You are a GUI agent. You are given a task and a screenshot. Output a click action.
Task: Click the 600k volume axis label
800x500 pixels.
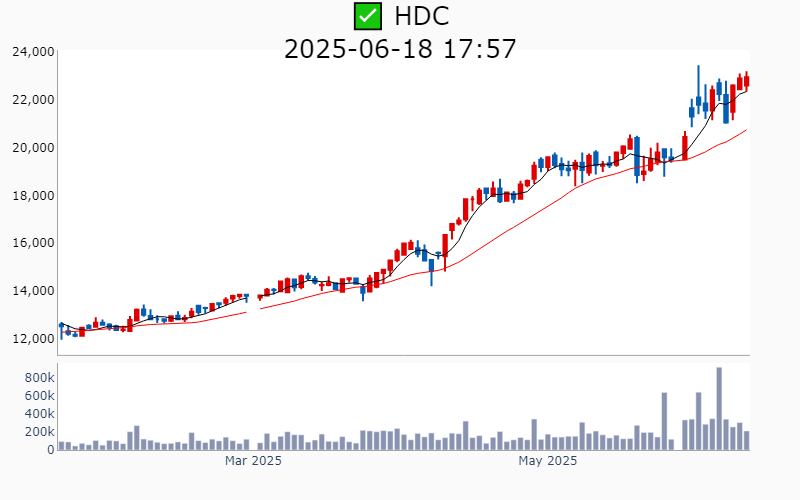coord(39,395)
